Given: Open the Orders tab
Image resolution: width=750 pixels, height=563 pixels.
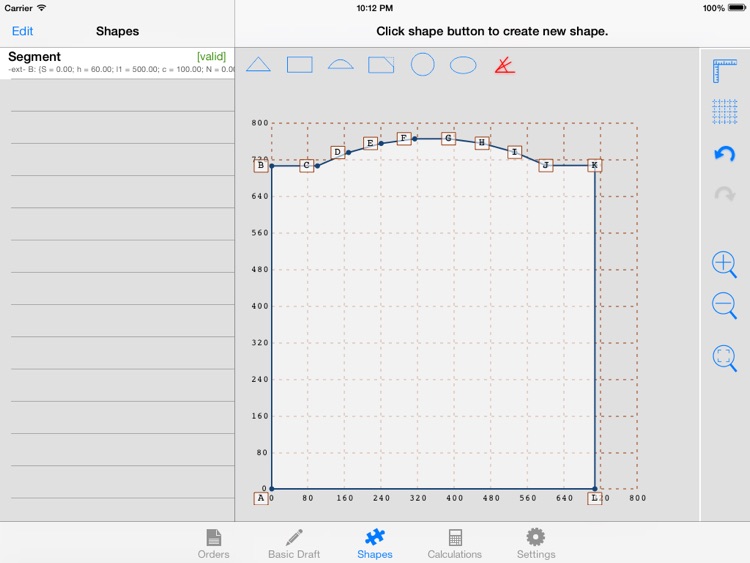Looking at the screenshot, I should [213, 544].
